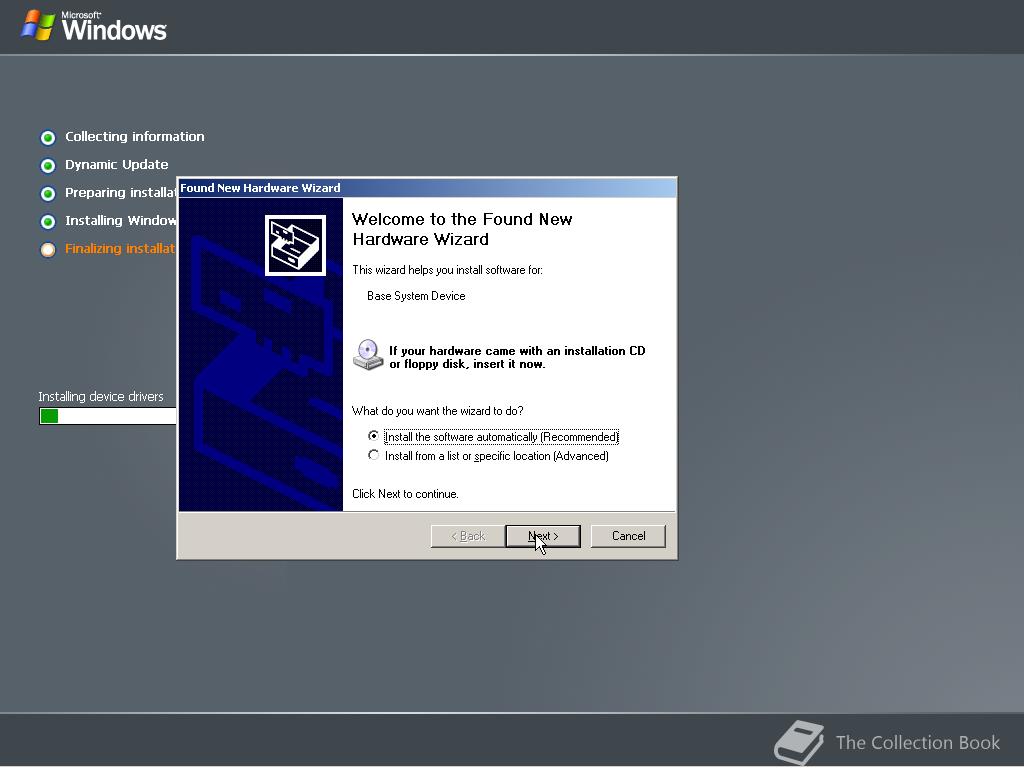
Task: Click the Collecting information step bullet
Action: 48,137
